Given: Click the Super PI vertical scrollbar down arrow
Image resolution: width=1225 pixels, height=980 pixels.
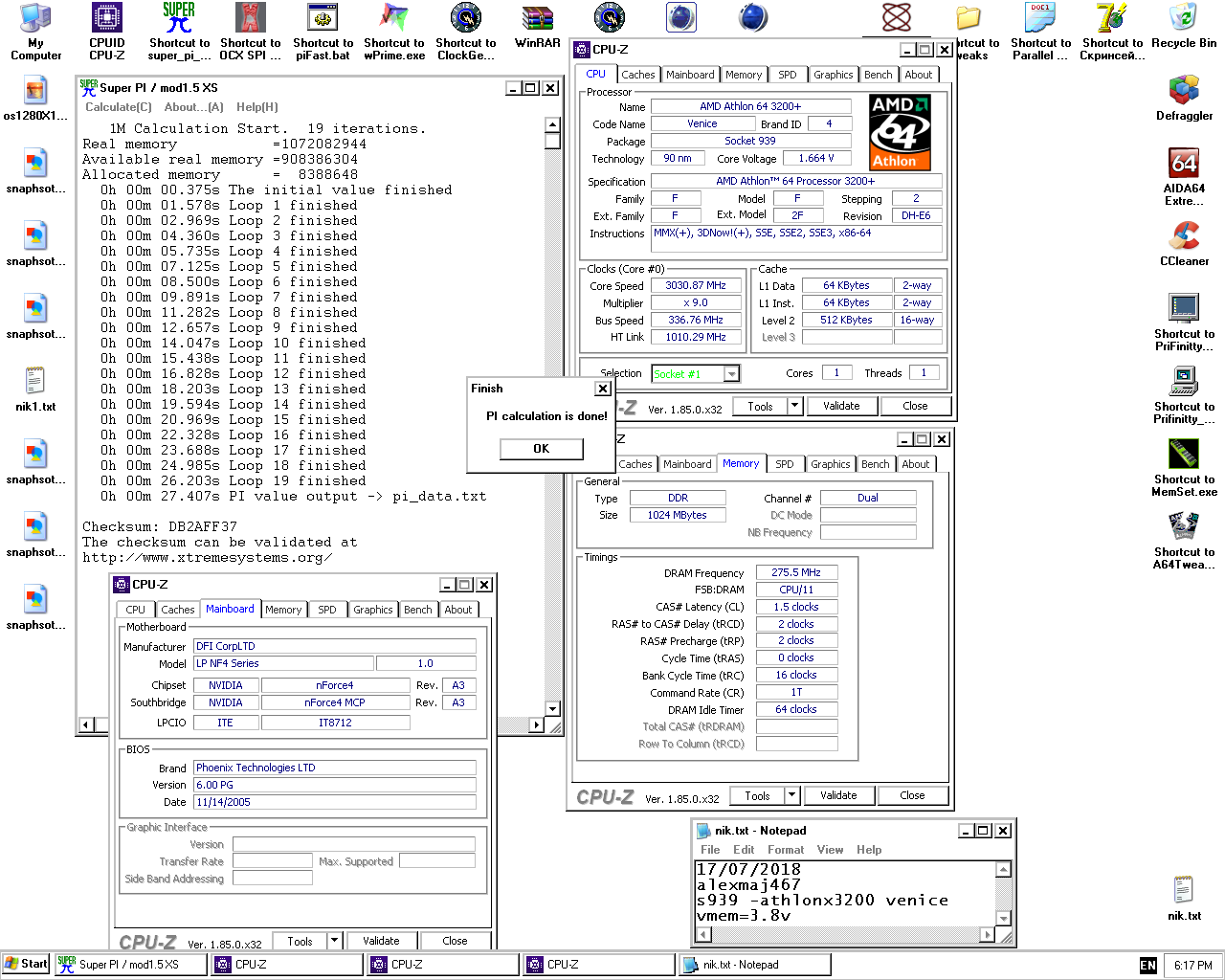Looking at the screenshot, I should pyautogui.click(x=552, y=709).
